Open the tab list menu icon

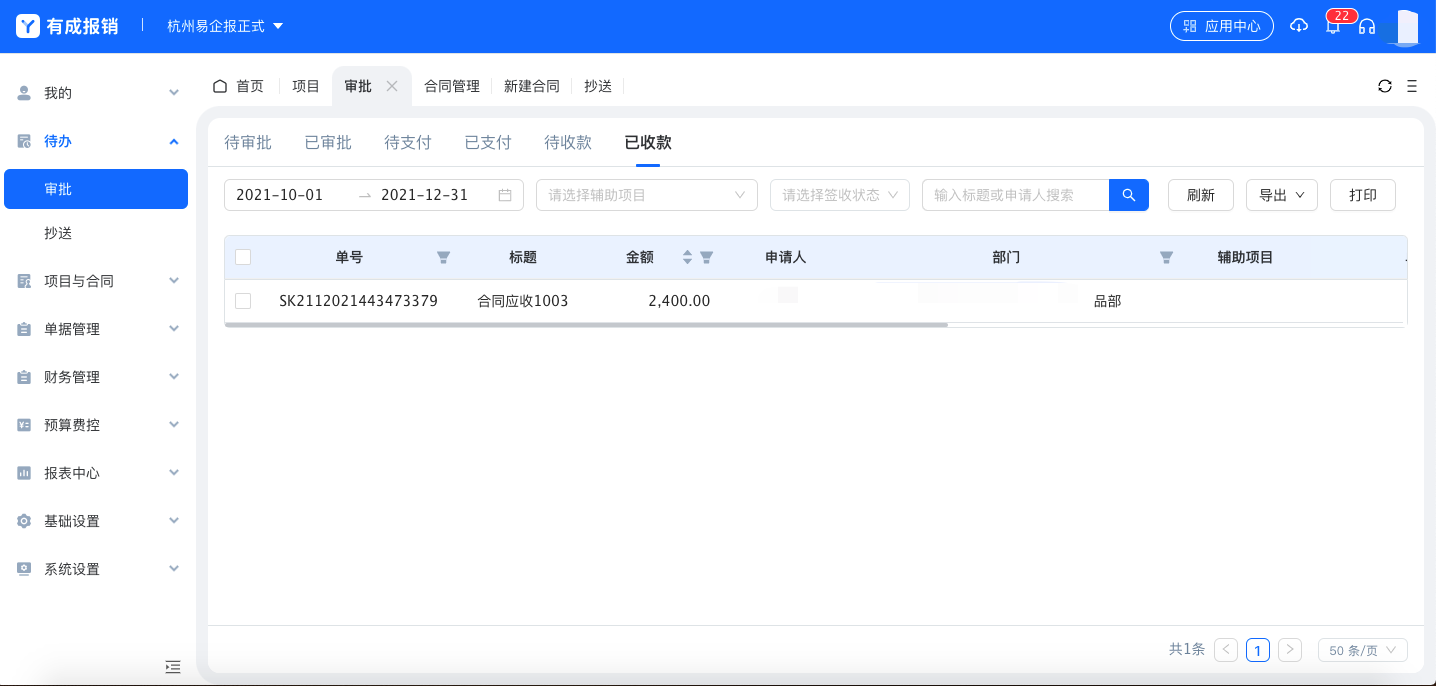pyautogui.click(x=1412, y=86)
